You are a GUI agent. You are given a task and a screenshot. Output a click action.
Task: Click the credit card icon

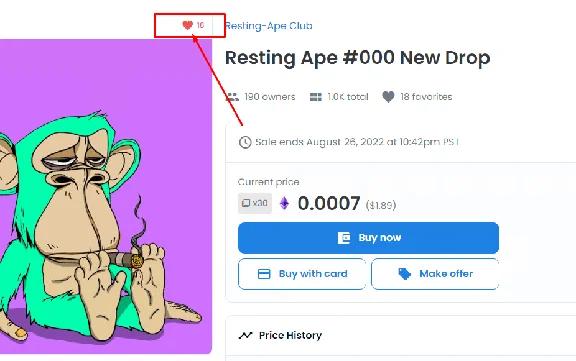[264, 274]
